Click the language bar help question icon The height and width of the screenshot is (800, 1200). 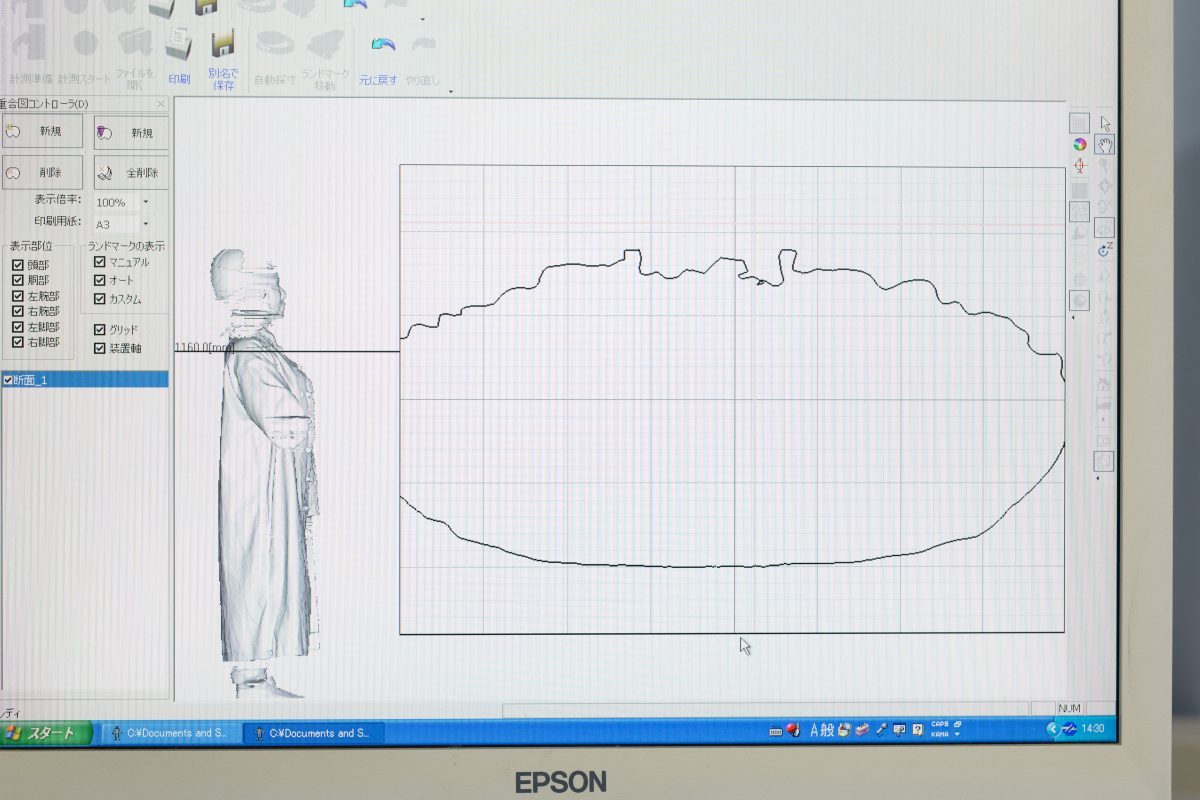(917, 730)
